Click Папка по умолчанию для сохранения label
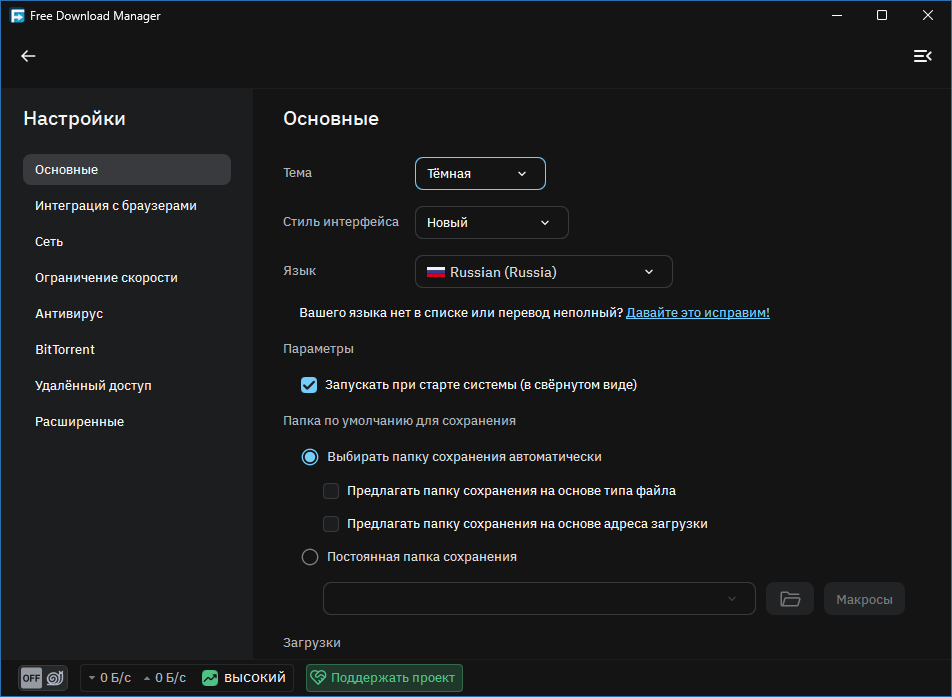 pyautogui.click(x=400, y=421)
